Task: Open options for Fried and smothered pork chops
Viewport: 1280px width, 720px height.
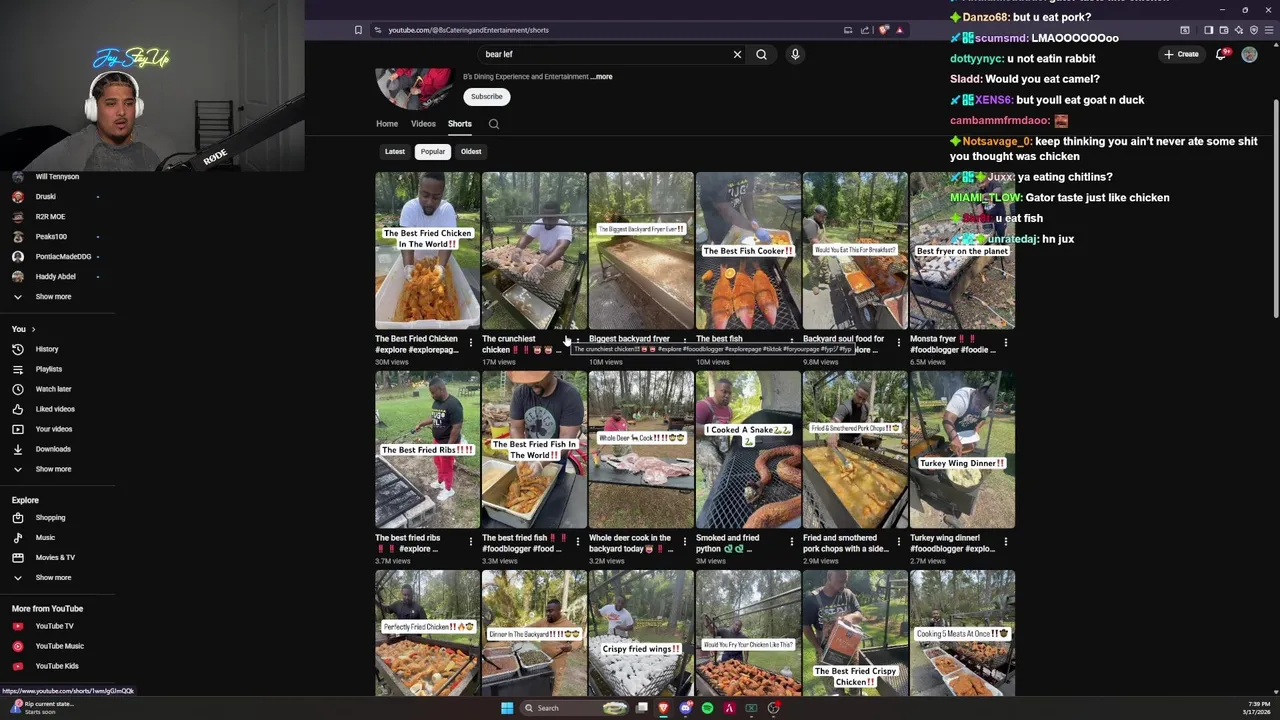Action: click(898, 542)
